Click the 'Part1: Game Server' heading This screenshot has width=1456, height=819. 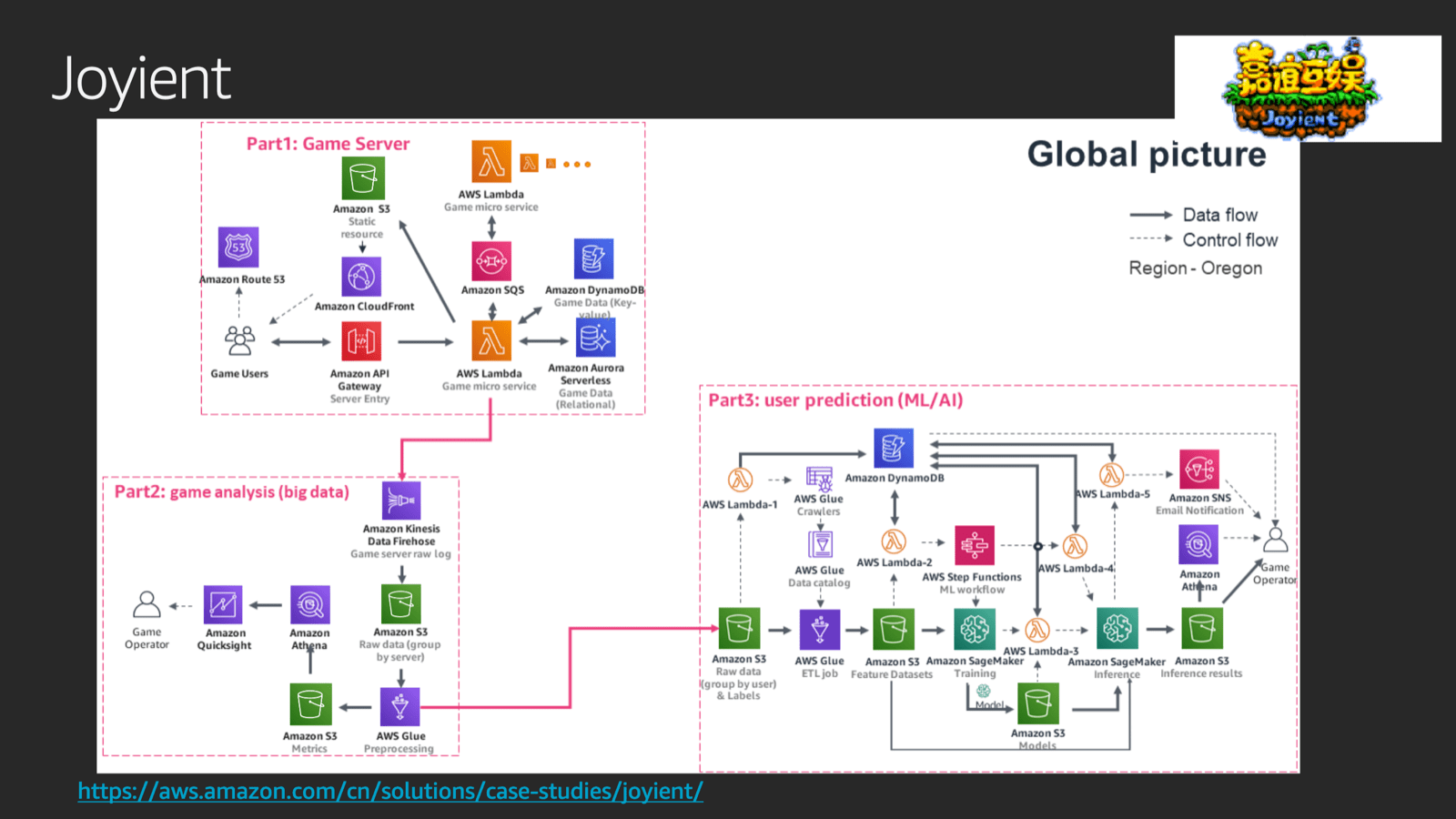coord(328,144)
